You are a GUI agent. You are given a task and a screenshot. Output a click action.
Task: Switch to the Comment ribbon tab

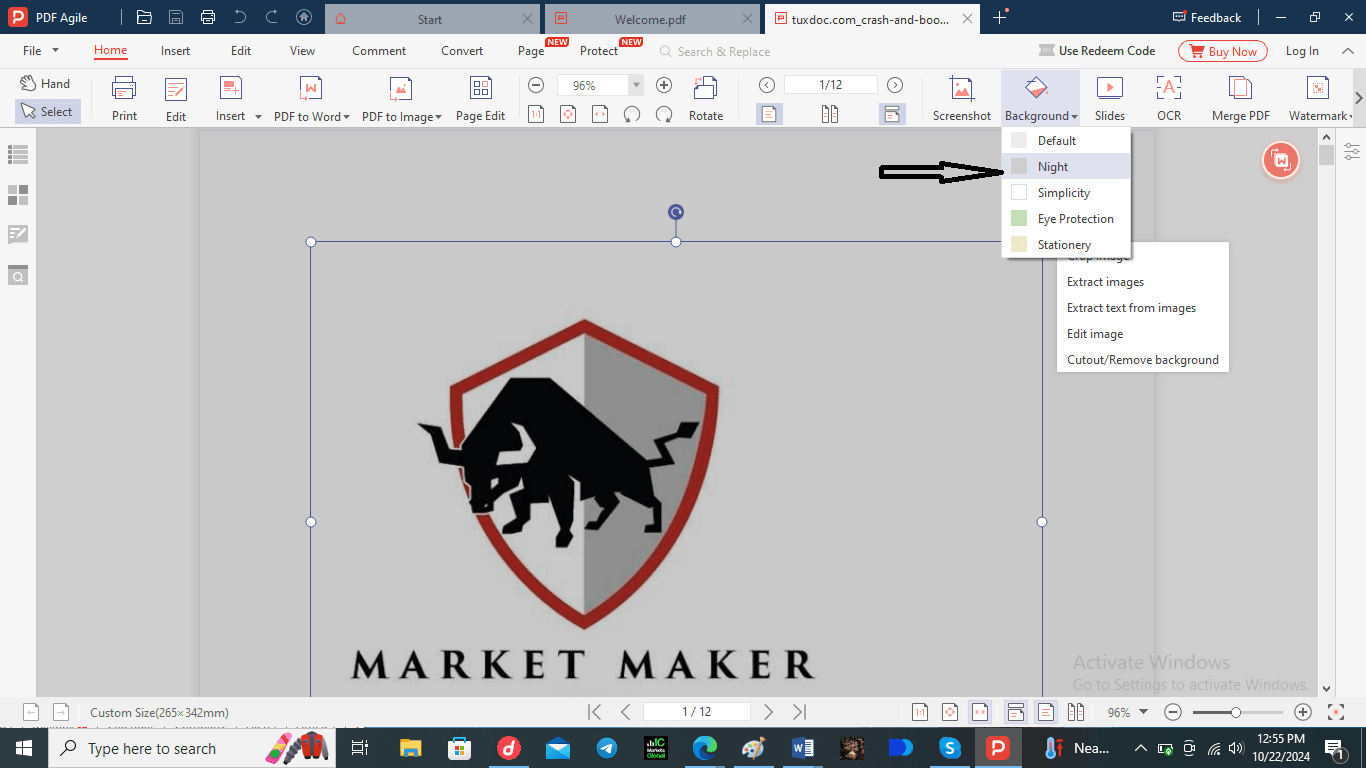point(379,51)
